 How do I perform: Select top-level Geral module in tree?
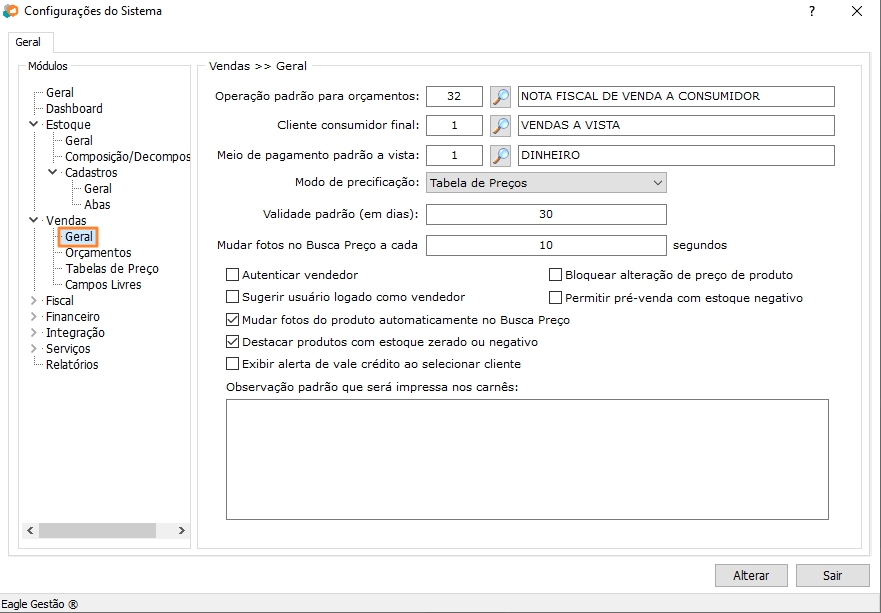[60, 92]
